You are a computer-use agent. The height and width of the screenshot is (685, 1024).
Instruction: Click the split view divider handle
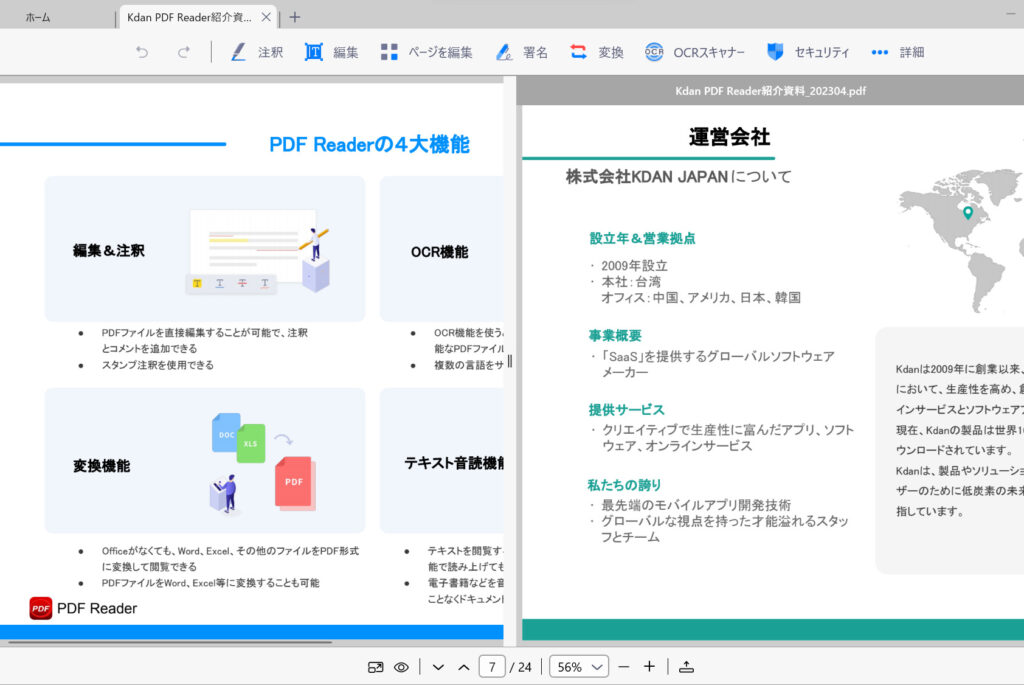[510, 360]
